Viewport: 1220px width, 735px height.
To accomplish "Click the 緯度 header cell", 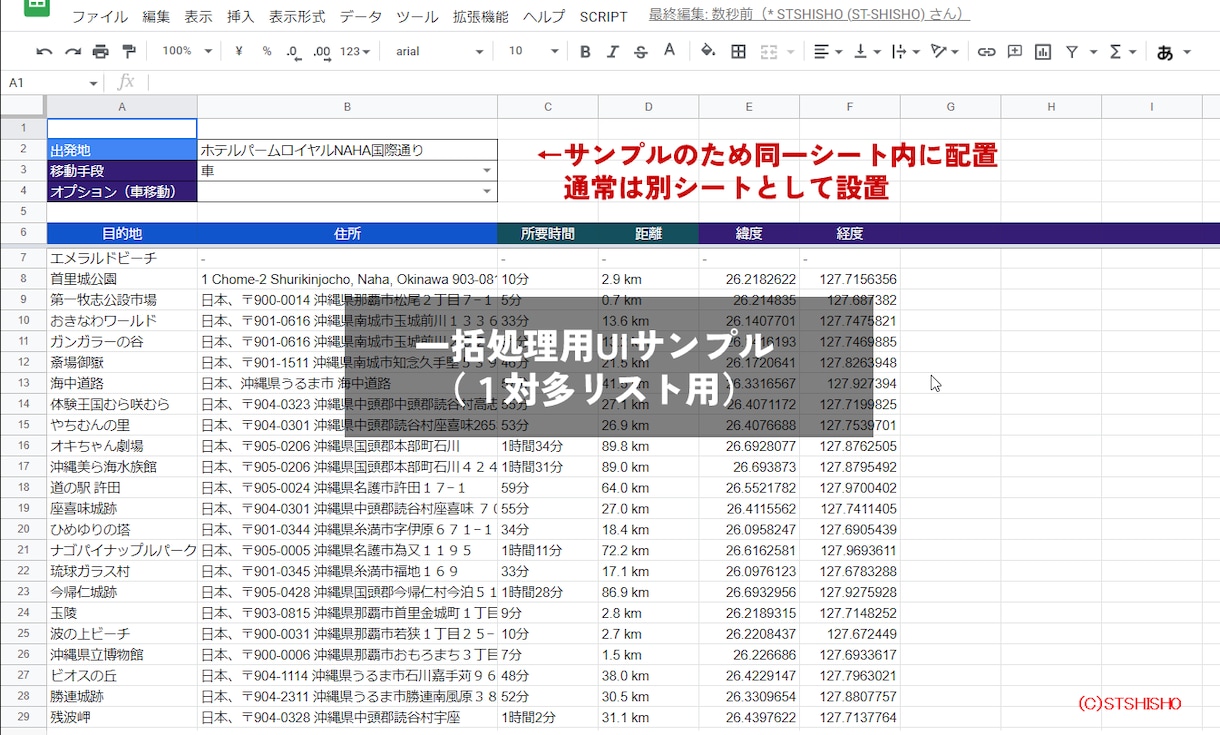I will (749, 234).
